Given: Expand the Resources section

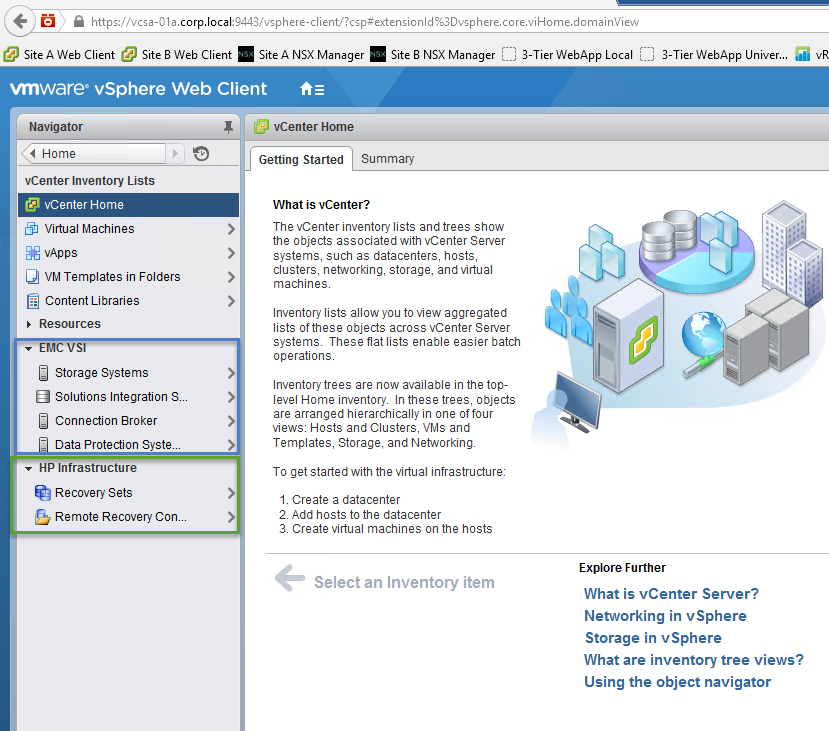Looking at the screenshot, I should click(29, 324).
